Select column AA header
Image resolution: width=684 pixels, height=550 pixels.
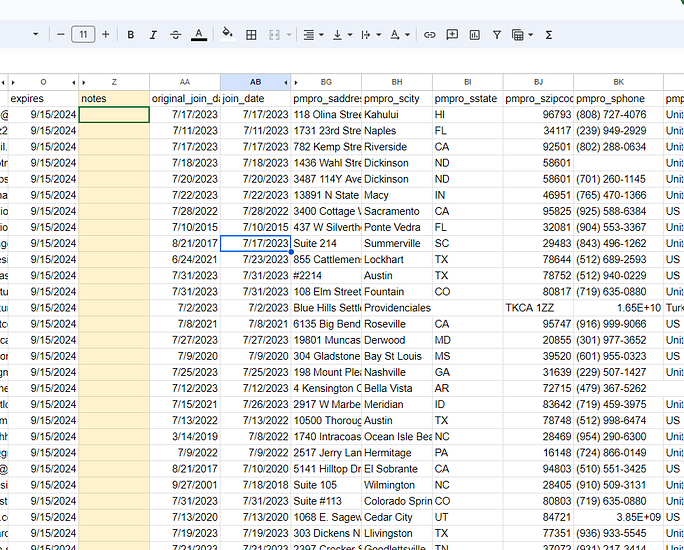tap(185, 82)
